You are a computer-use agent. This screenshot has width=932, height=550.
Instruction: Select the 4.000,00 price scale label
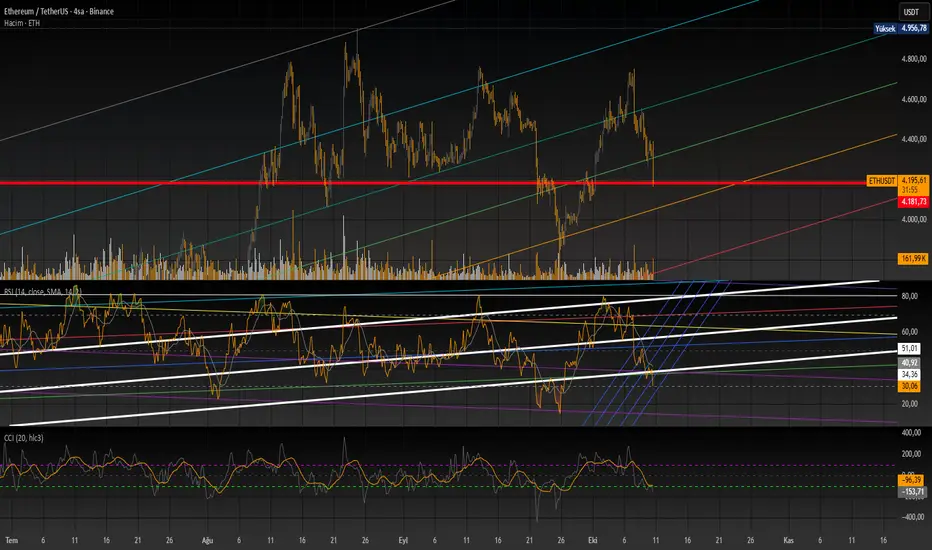click(x=914, y=219)
